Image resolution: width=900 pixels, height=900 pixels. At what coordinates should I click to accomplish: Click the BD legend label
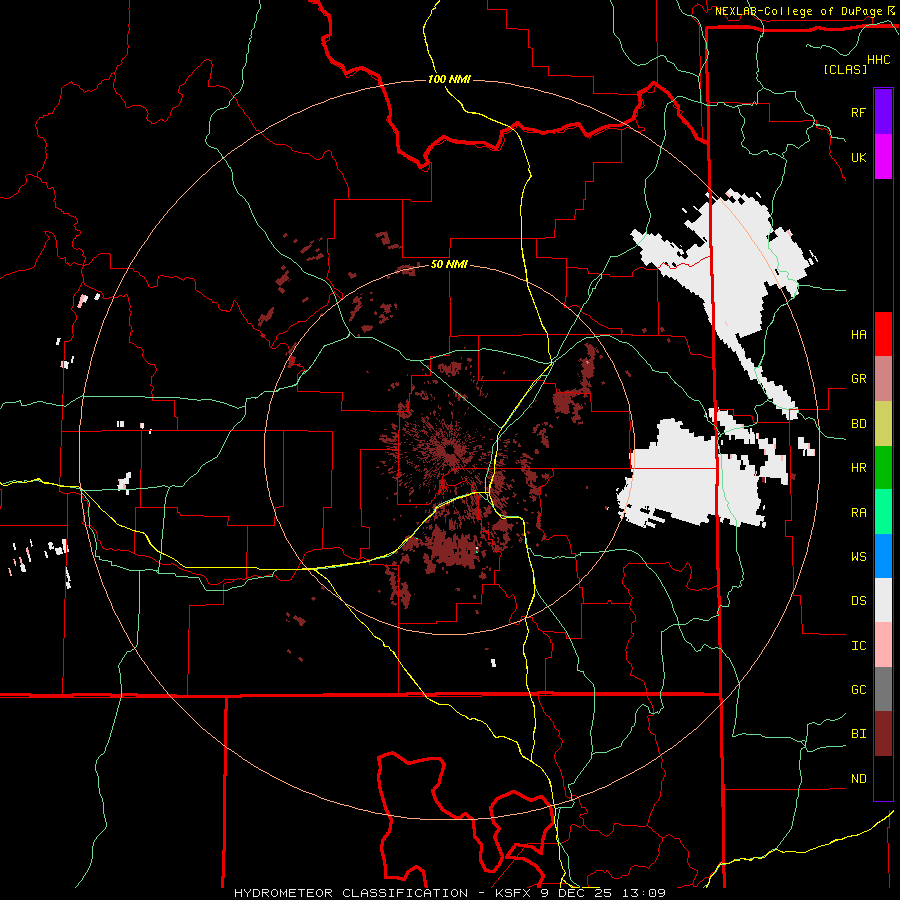click(x=858, y=424)
